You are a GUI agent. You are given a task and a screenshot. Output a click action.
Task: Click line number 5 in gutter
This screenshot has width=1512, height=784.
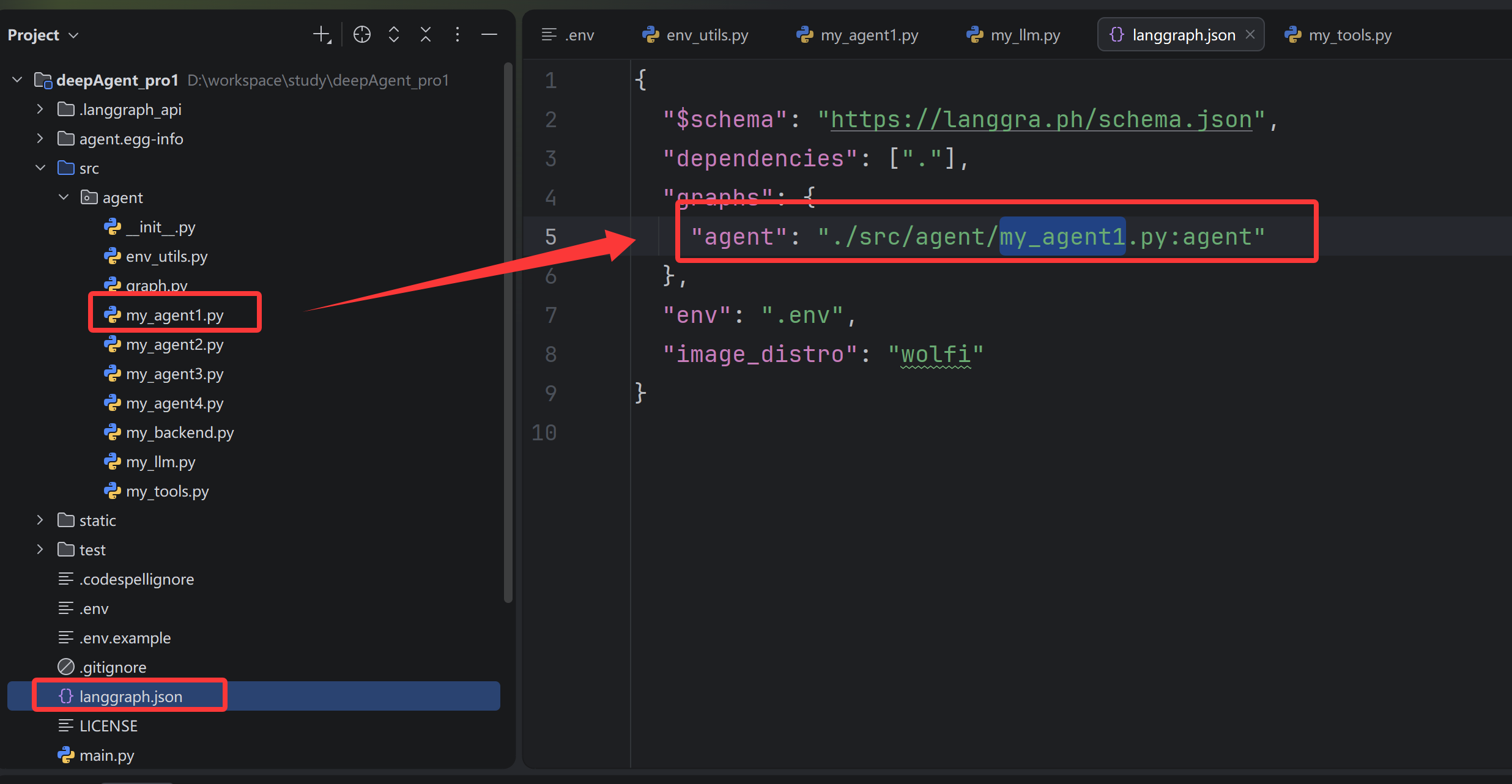[x=550, y=237]
